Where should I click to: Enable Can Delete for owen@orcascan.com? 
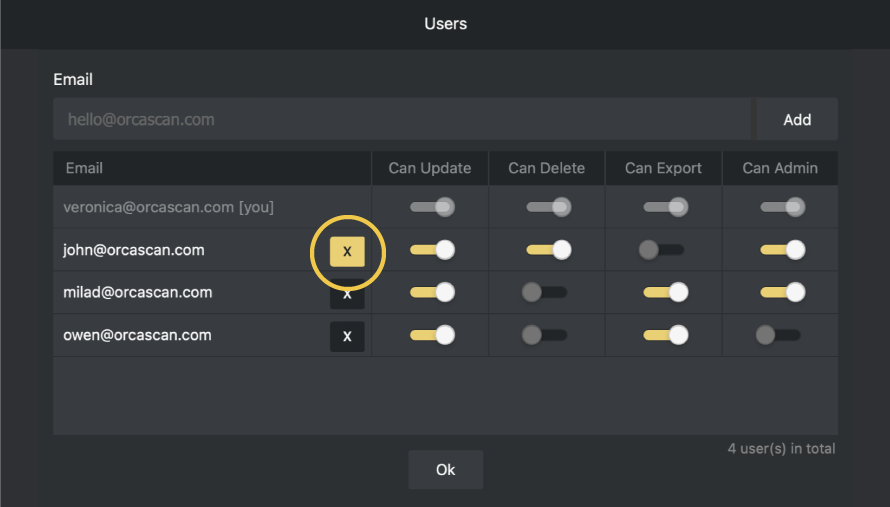(546, 335)
